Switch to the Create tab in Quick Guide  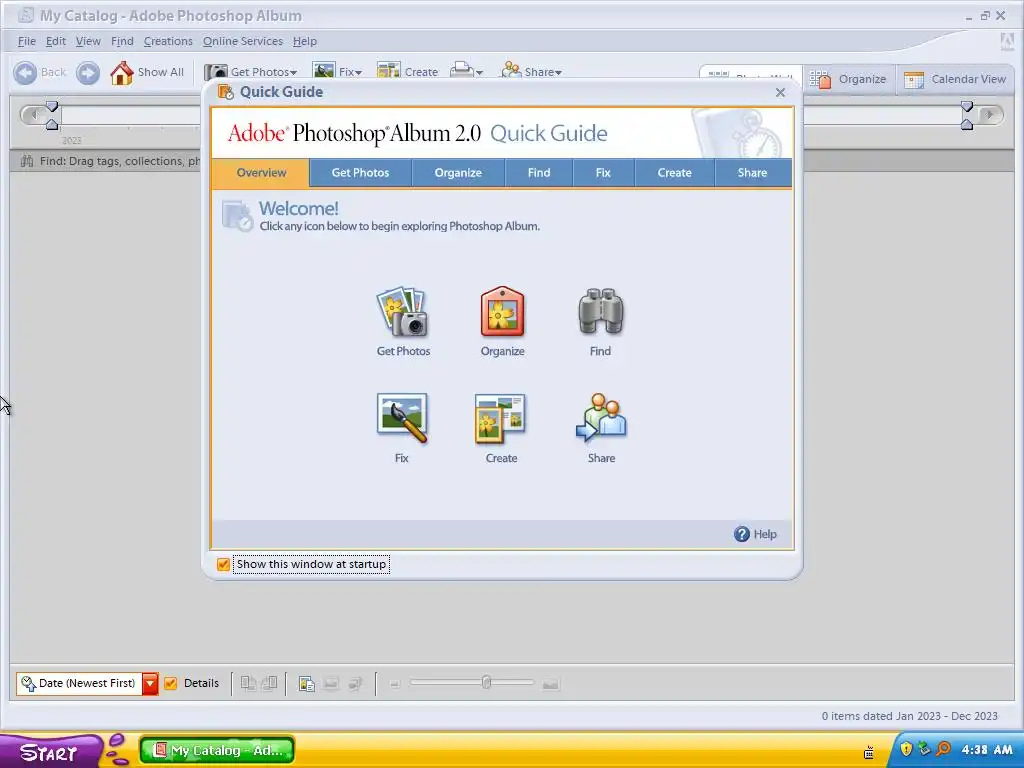point(675,173)
